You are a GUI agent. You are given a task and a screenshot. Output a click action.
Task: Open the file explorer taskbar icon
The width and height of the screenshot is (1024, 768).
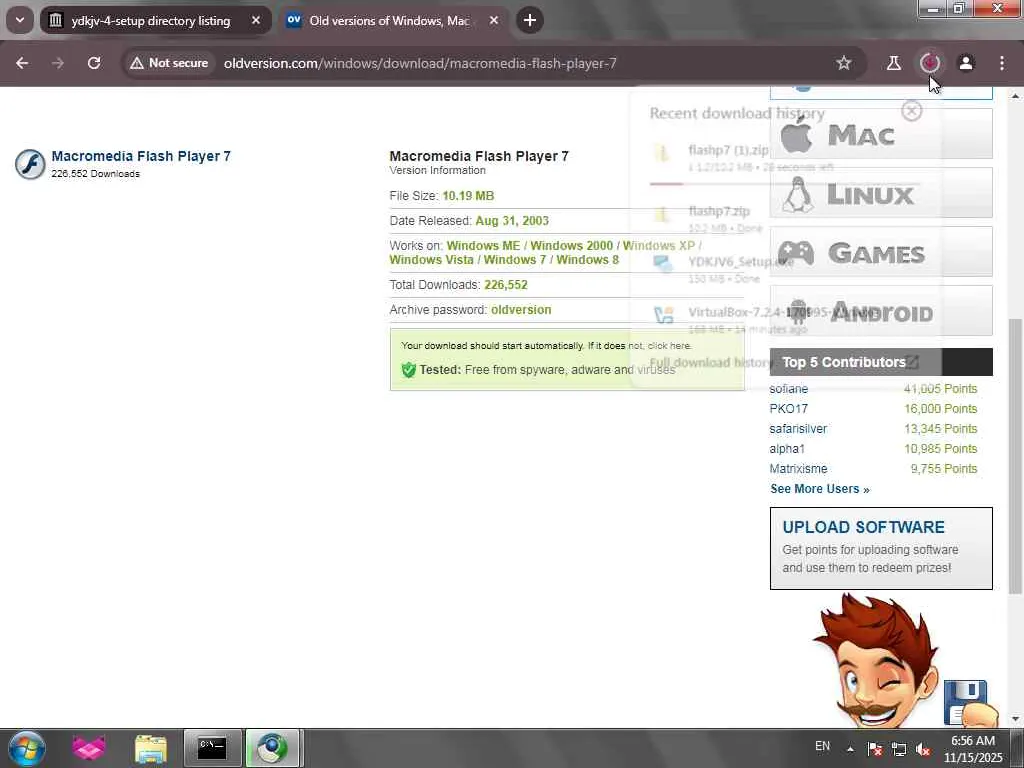coord(151,748)
